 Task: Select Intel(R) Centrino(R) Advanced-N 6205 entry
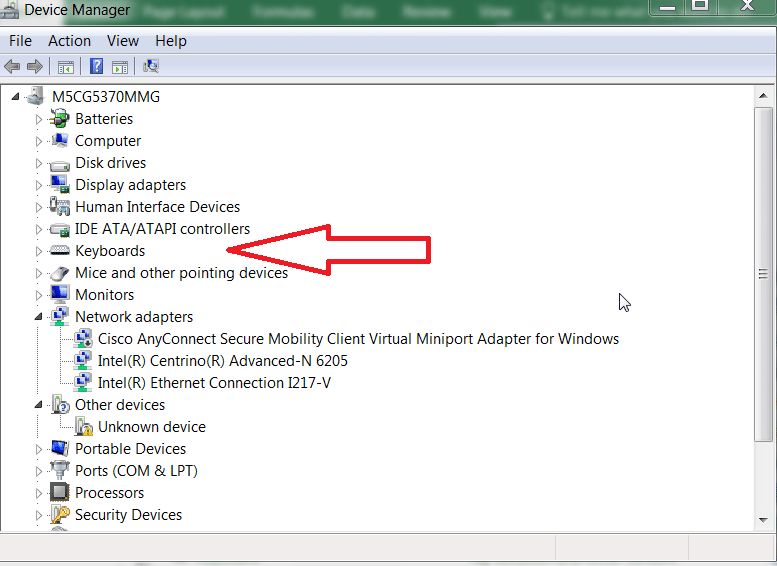(222, 361)
